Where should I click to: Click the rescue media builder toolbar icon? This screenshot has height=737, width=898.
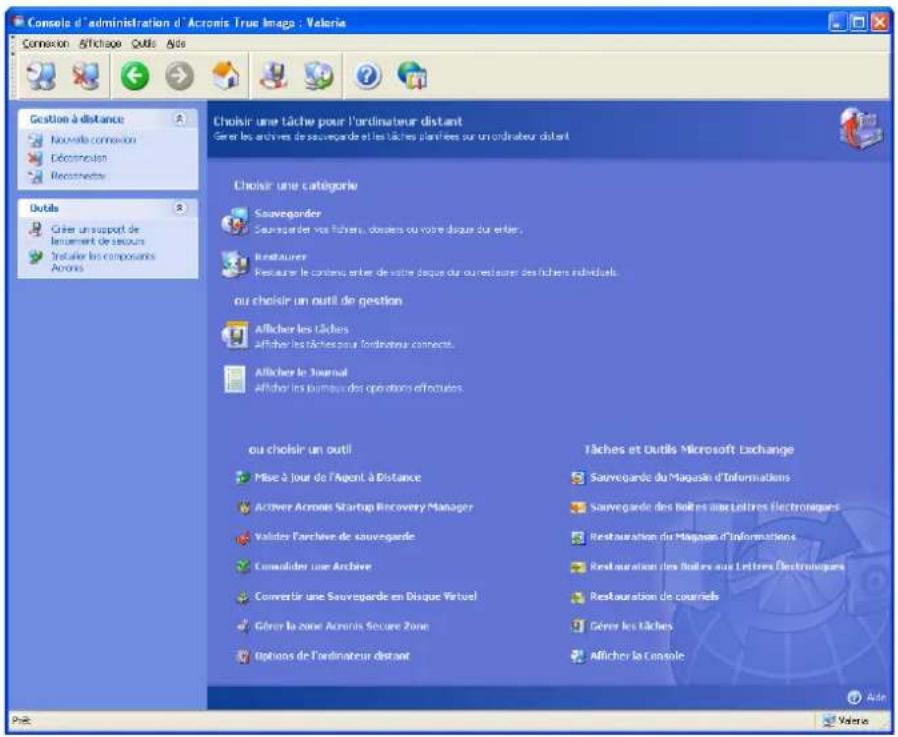click(273, 76)
